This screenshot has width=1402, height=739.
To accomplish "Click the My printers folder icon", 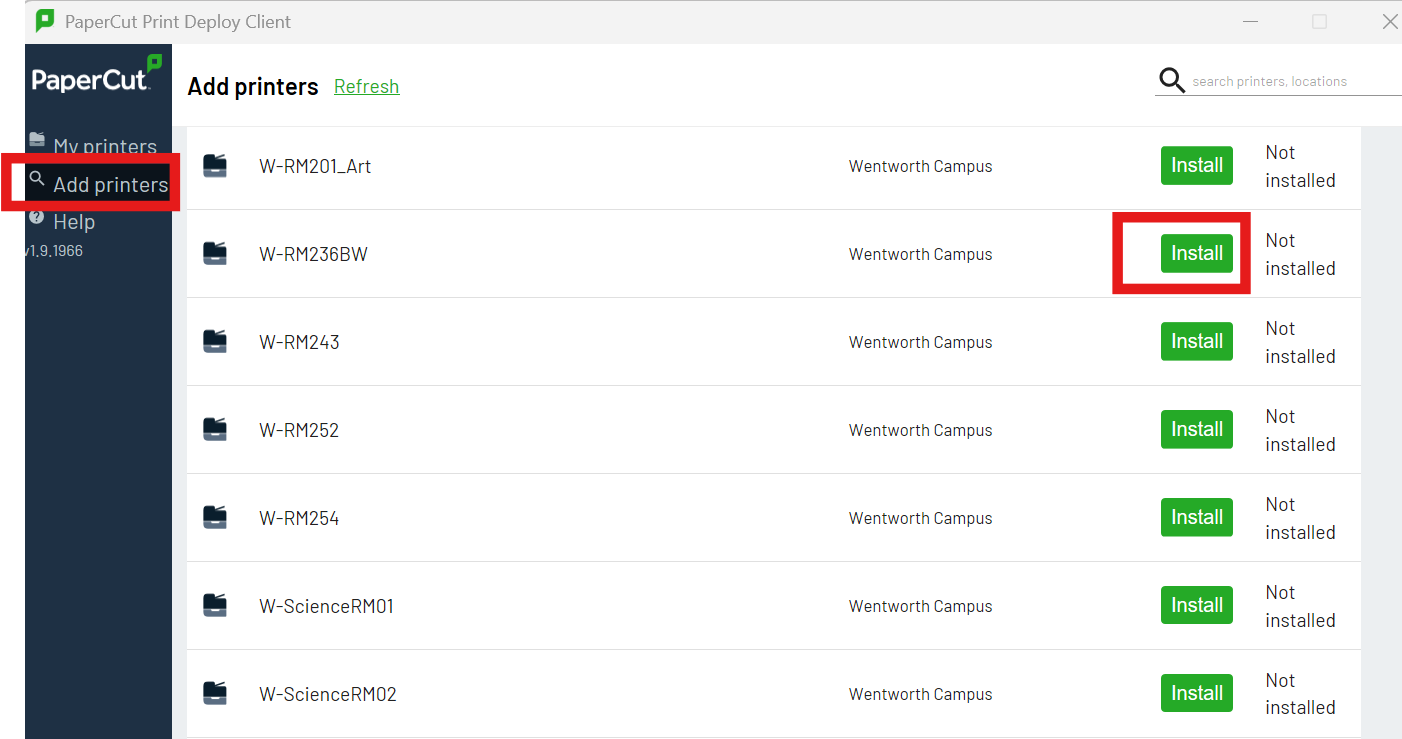I will (x=37, y=139).
